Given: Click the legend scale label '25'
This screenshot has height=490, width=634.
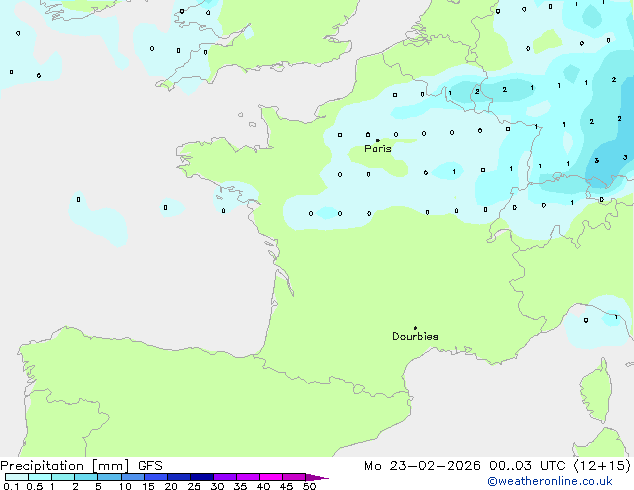Looking at the screenshot, I should pos(194,486).
